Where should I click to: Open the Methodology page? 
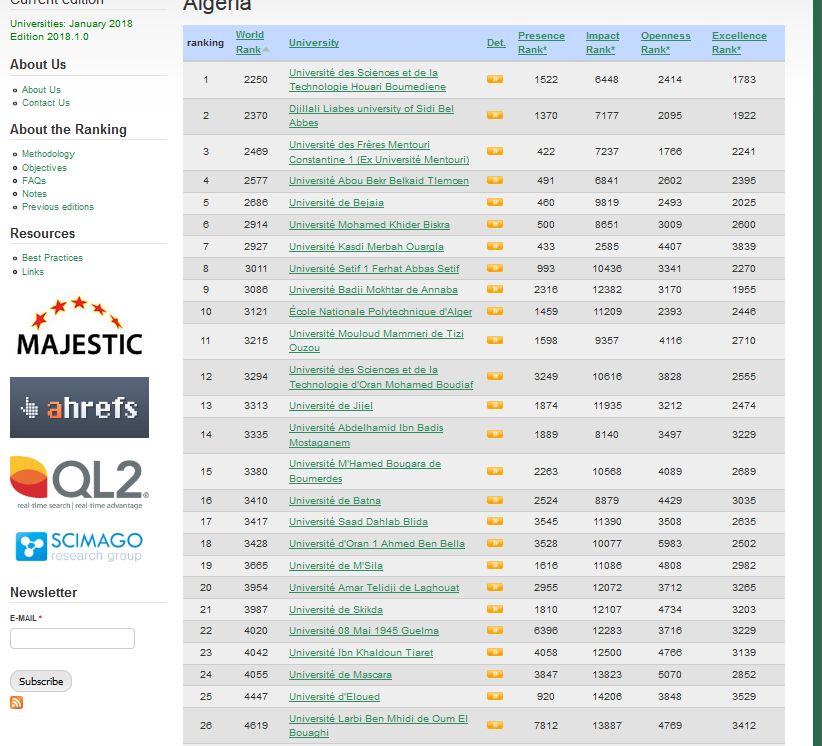pos(48,154)
